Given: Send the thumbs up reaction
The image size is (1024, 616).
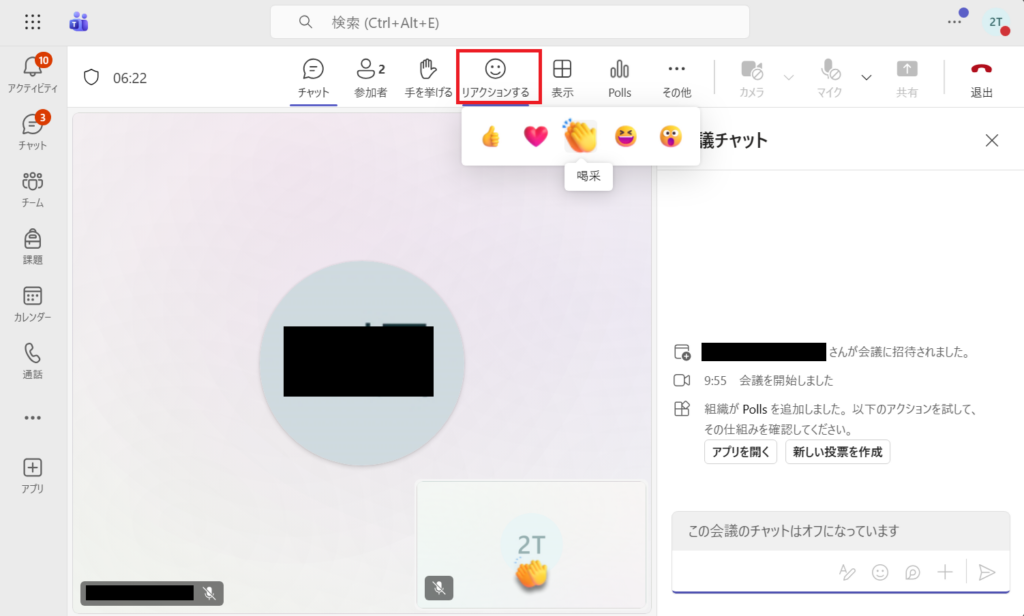Looking at the screenshot, I should pyautogui.click(x=490, y=137).
